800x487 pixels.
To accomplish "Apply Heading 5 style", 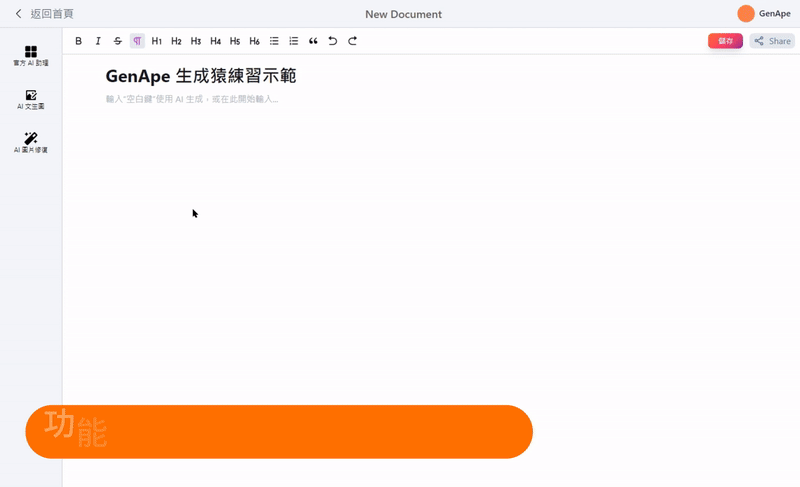I will pyautogui.click(x=235, y=41).
